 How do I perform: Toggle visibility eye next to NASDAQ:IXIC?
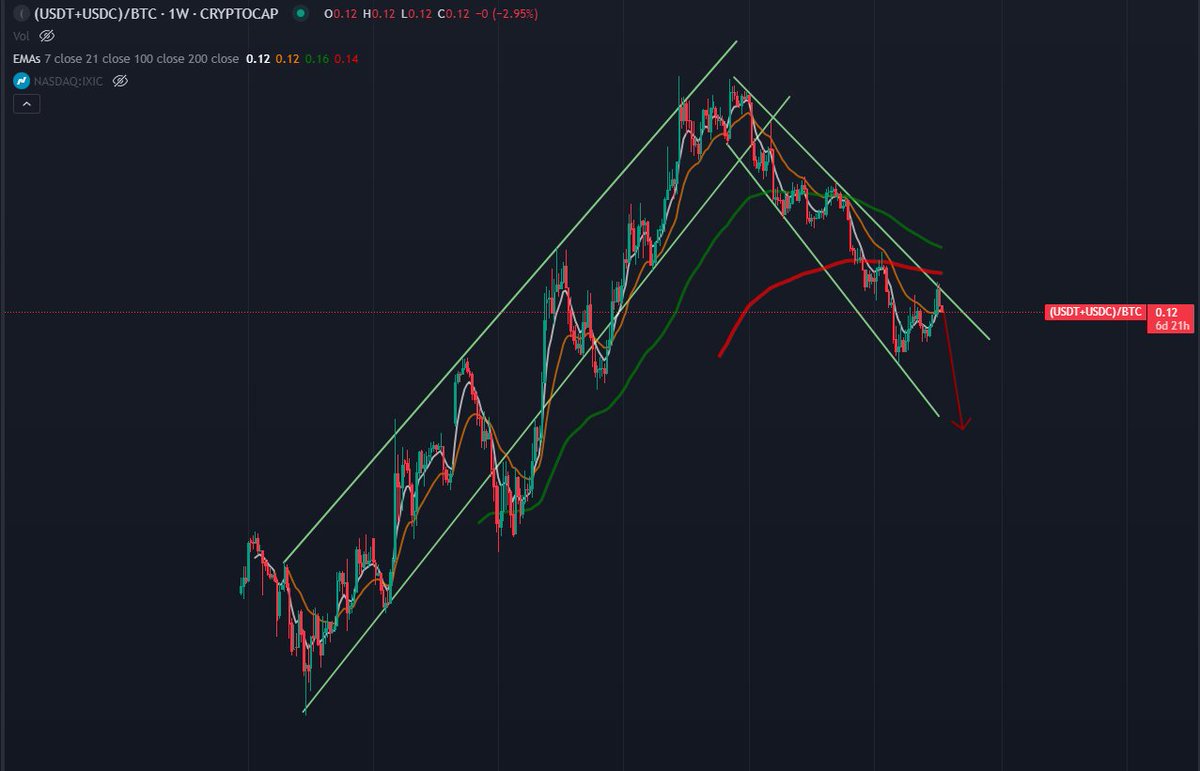[121, 80]
